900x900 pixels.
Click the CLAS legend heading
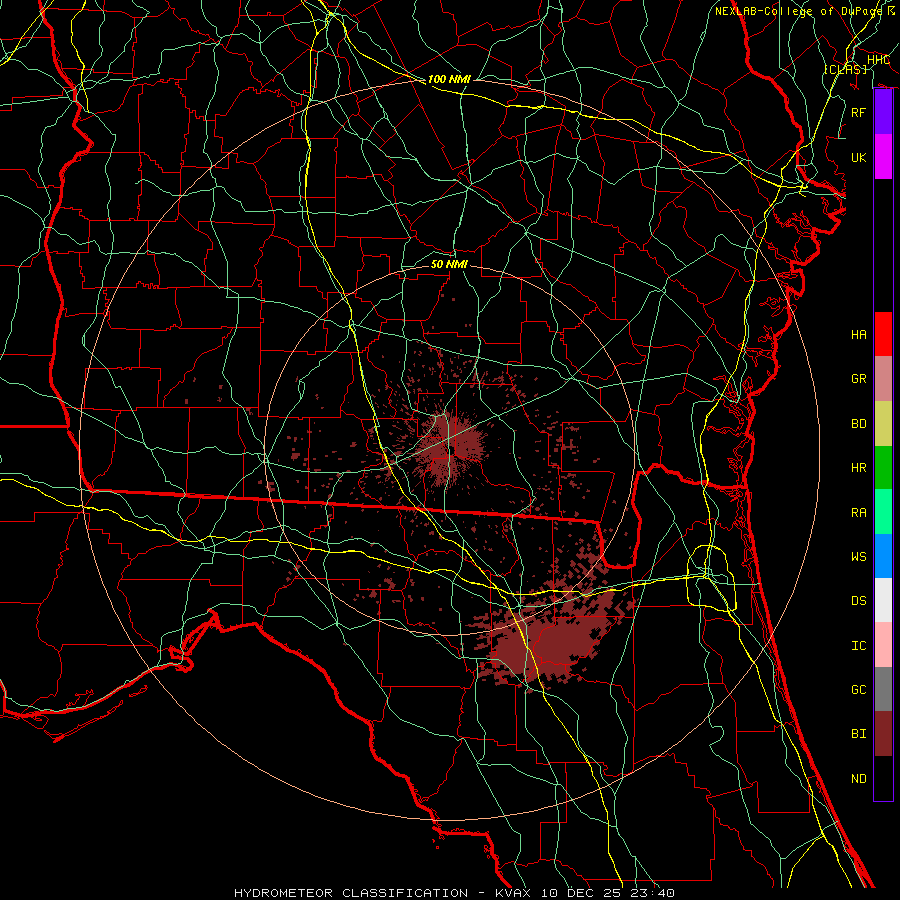point(845,69)
